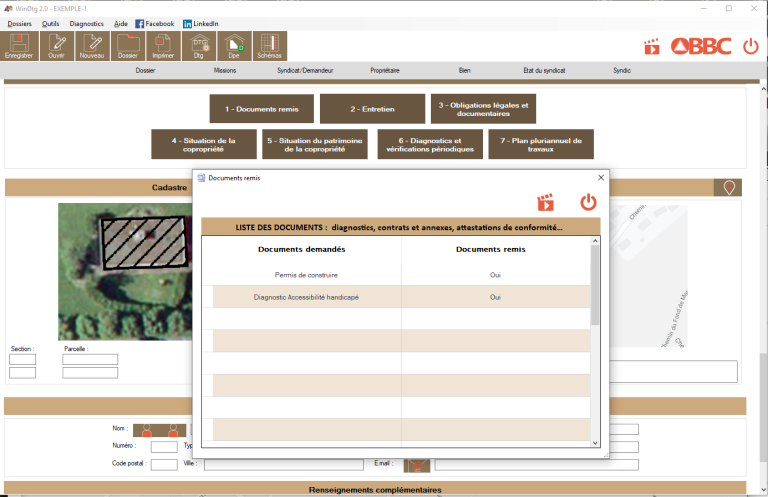Click the second Section input field

pos(23,373)
